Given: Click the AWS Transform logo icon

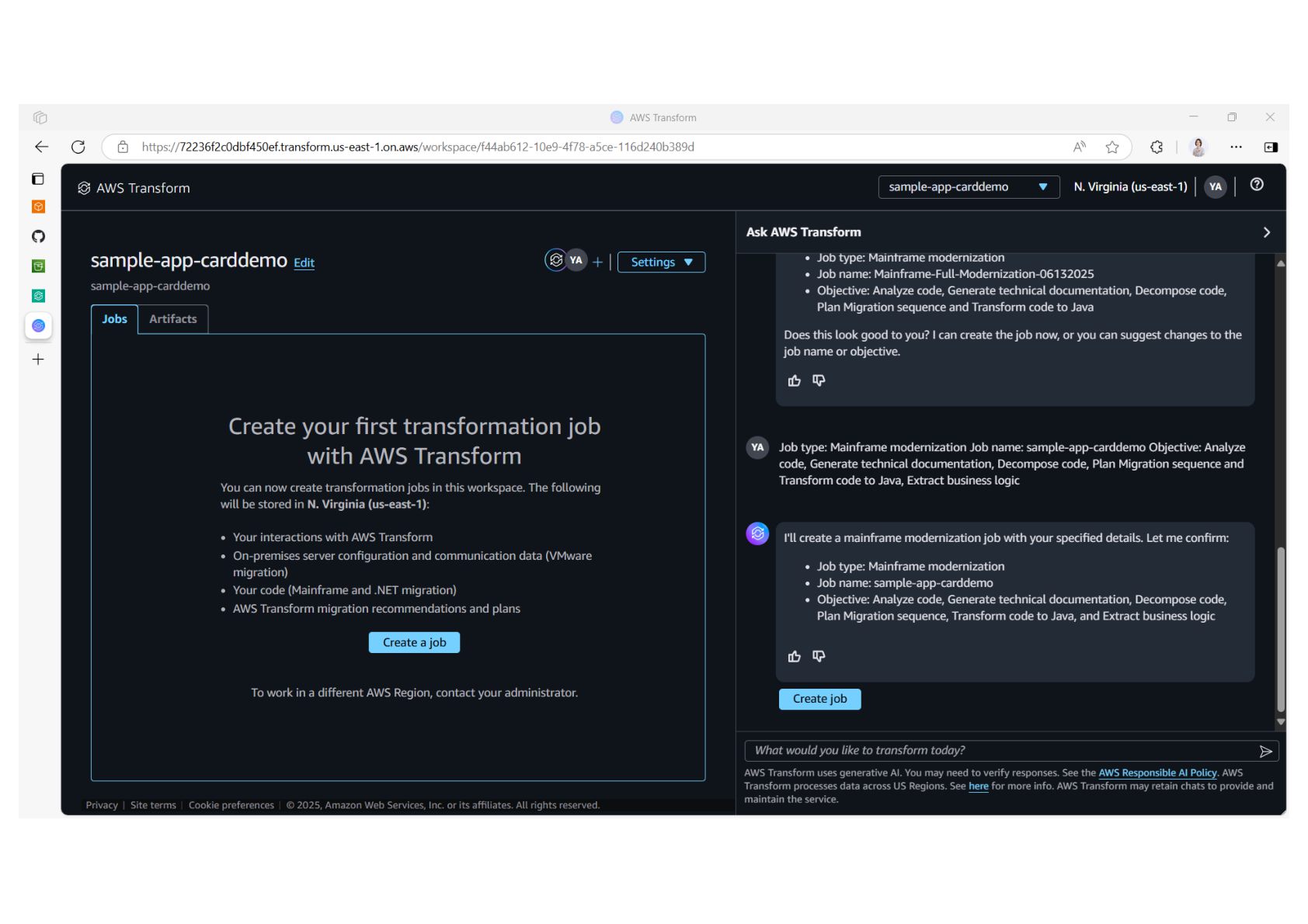Looking at the screenshot, I should click(84, 188).
